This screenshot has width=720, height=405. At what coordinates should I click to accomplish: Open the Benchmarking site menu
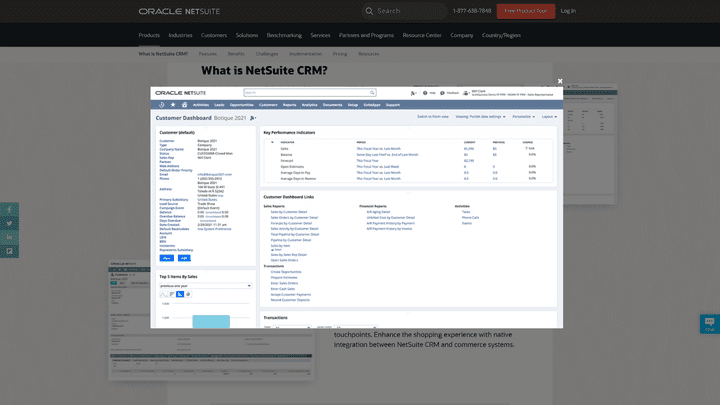284,35
